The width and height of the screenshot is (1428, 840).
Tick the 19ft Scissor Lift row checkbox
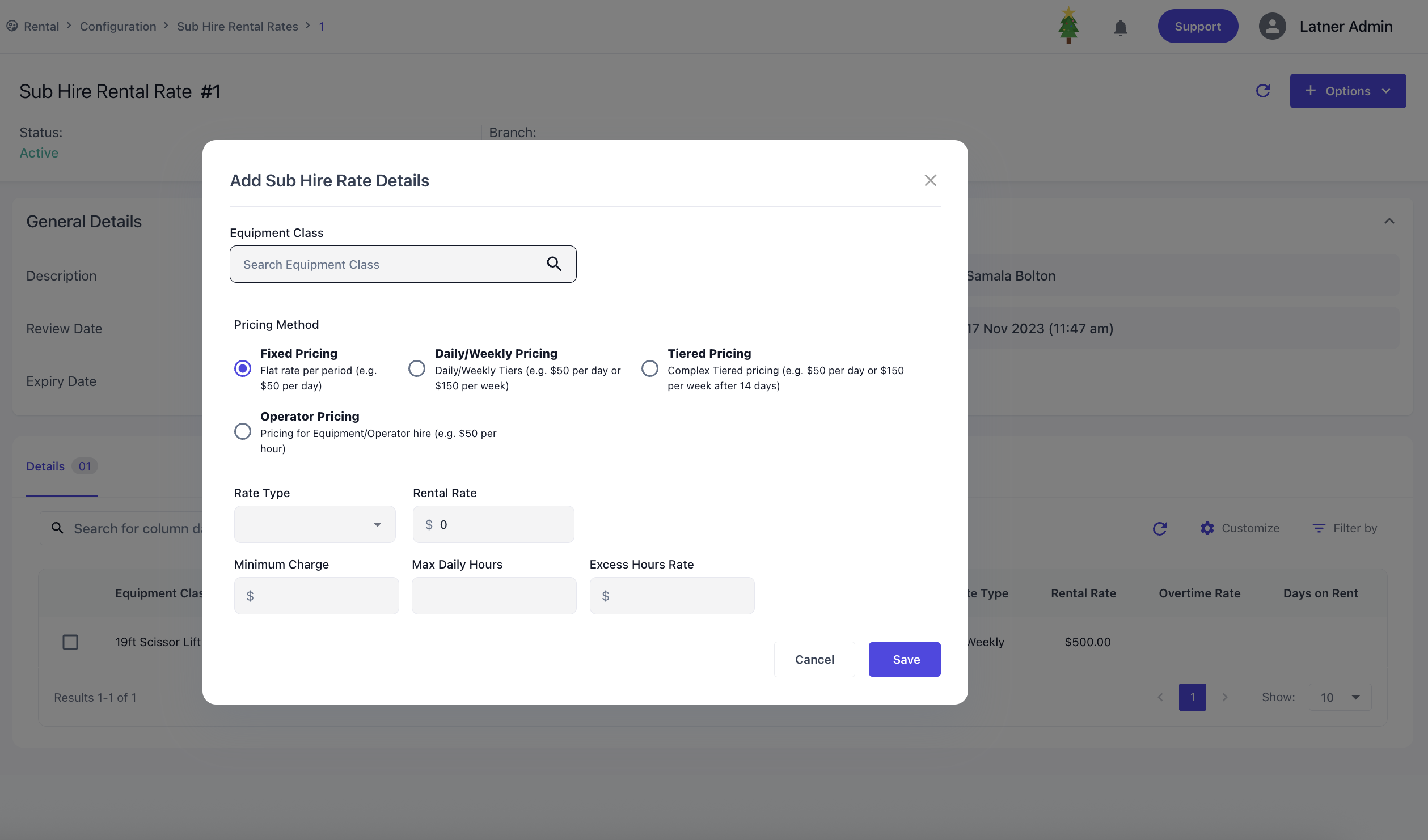[x=70, y=642]
